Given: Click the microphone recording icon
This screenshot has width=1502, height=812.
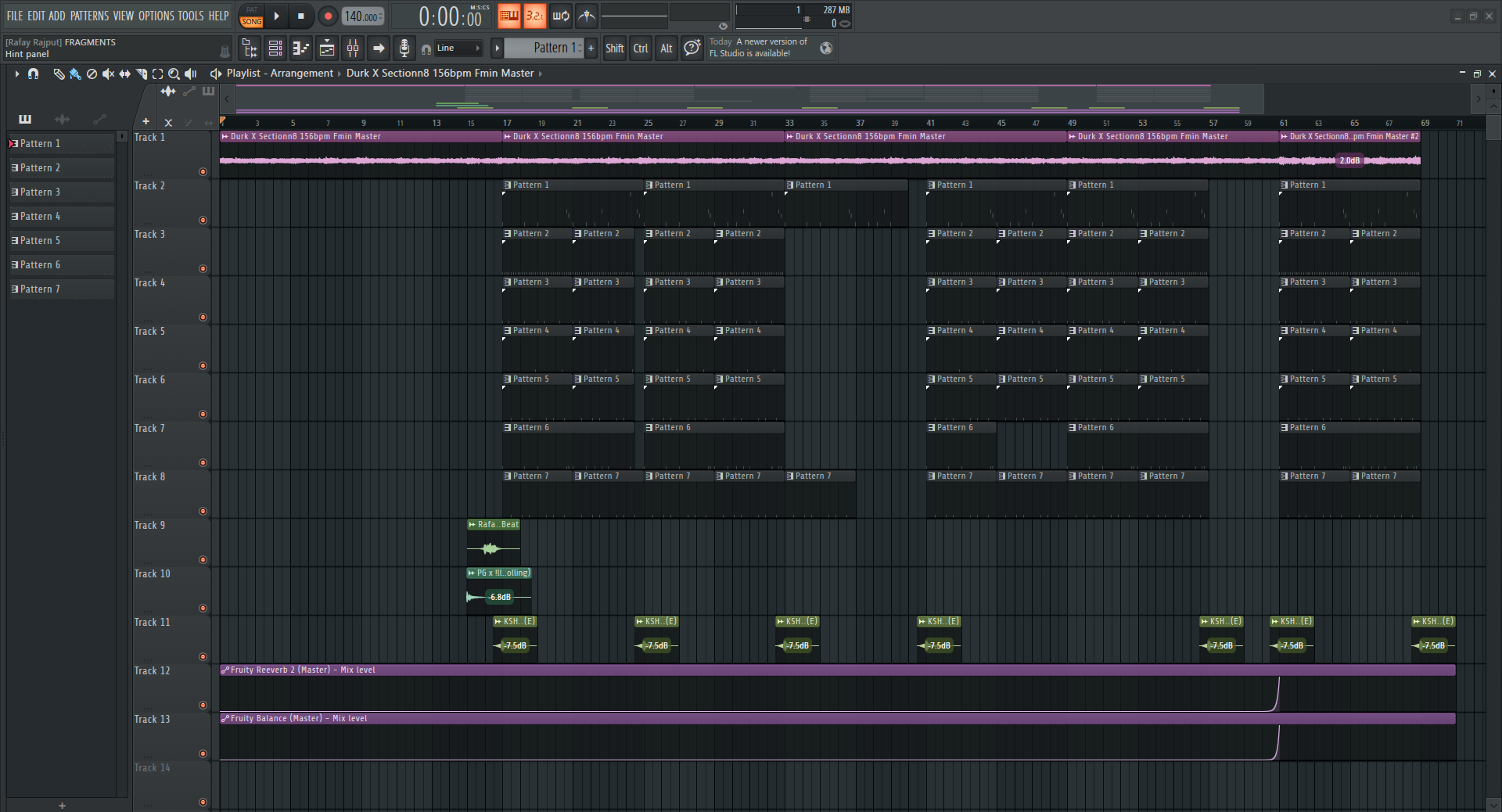Looking at the screenshot, I should 404,49.
